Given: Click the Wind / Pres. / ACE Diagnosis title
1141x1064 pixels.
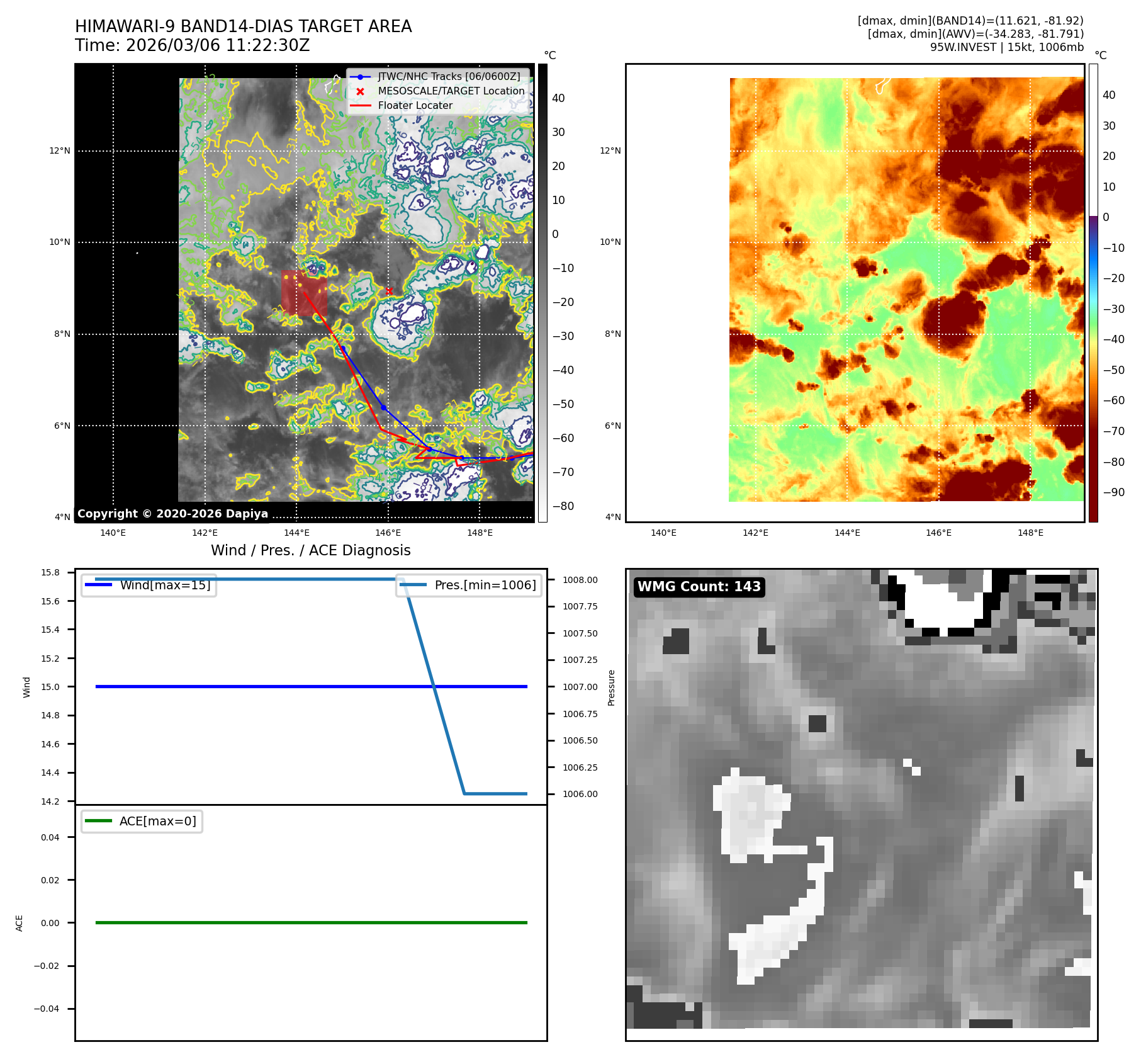Looking at the screenshot, I should click(310, 550).
